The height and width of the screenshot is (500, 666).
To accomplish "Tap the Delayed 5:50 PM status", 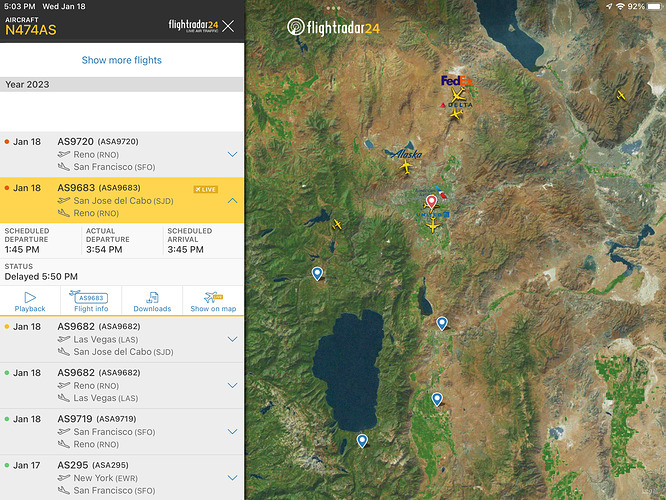I will (41, 277).
